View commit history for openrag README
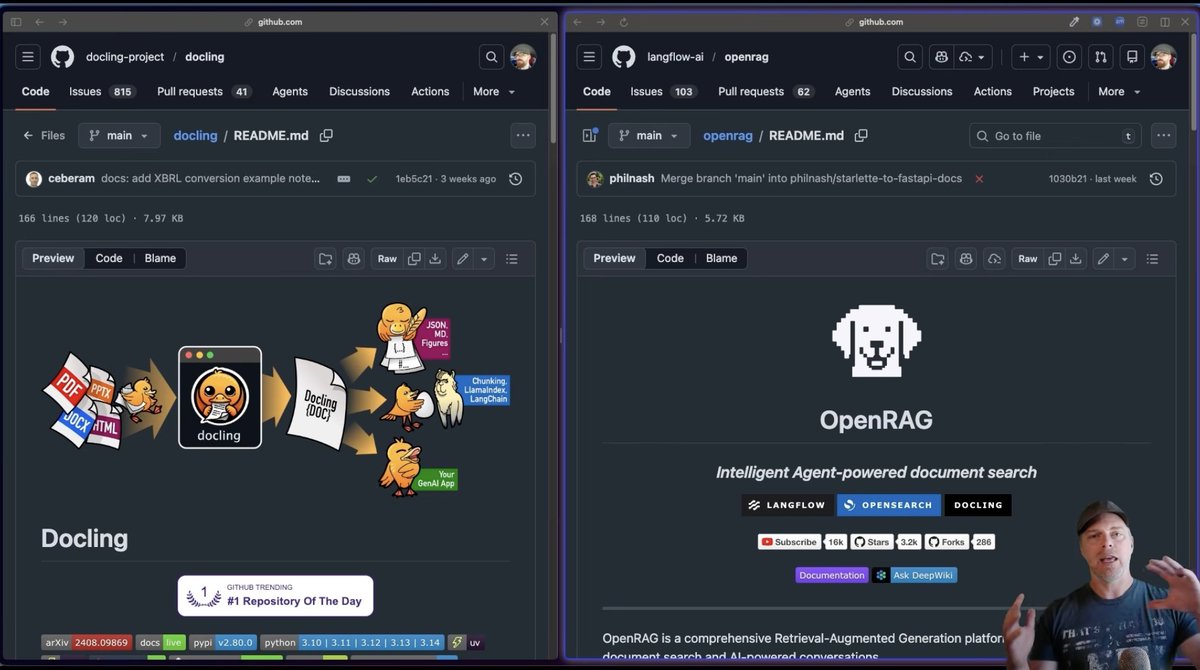The width and height of the screenshot is (1200, 670). click(1156, 179)
